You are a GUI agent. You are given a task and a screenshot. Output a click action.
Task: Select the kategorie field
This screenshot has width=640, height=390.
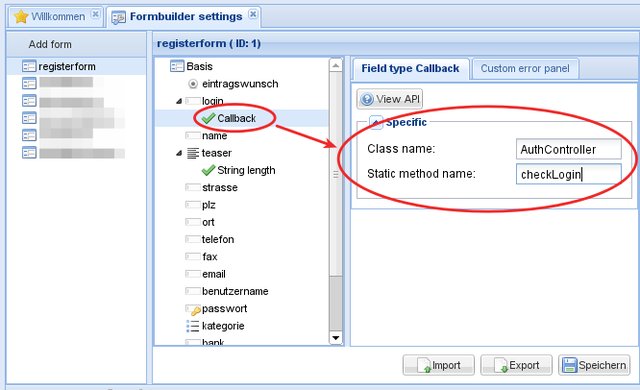pyautogui.click(x=223, y=326)
